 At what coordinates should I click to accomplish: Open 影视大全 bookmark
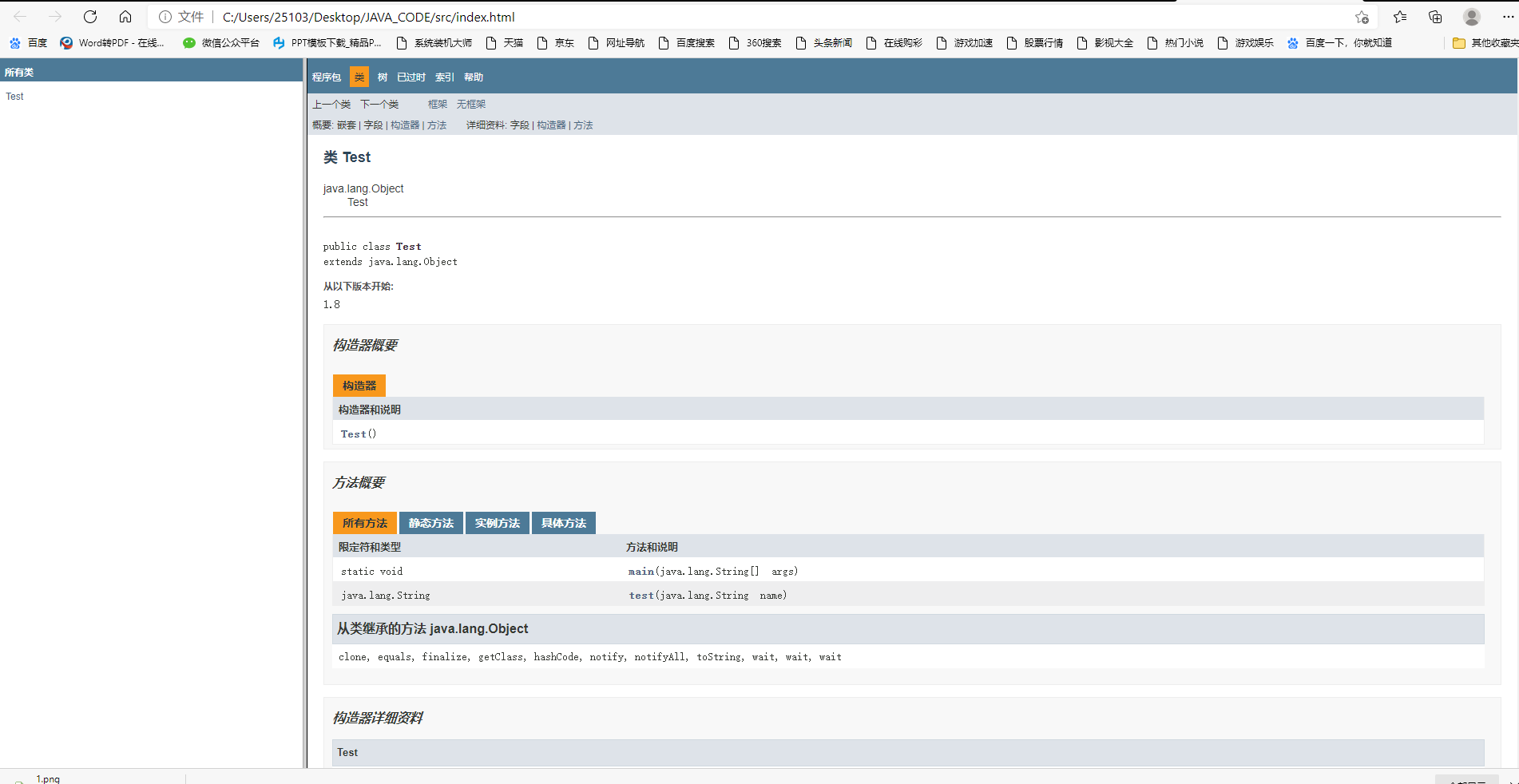[x=1105, y=43]
